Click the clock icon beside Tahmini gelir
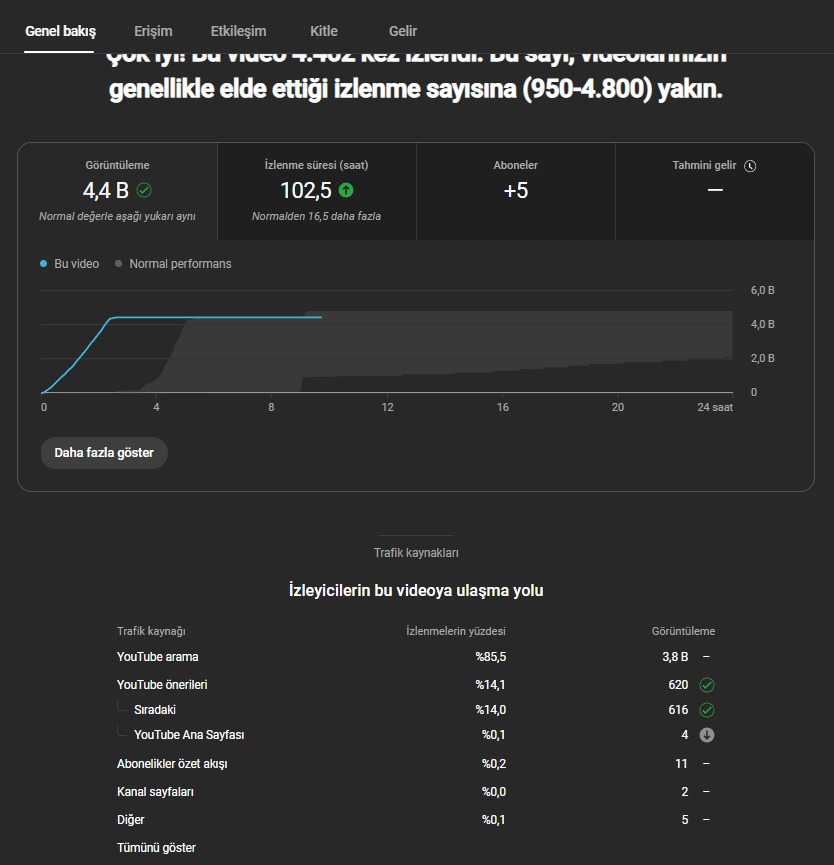The image size is (834, 865). point(750,166)
